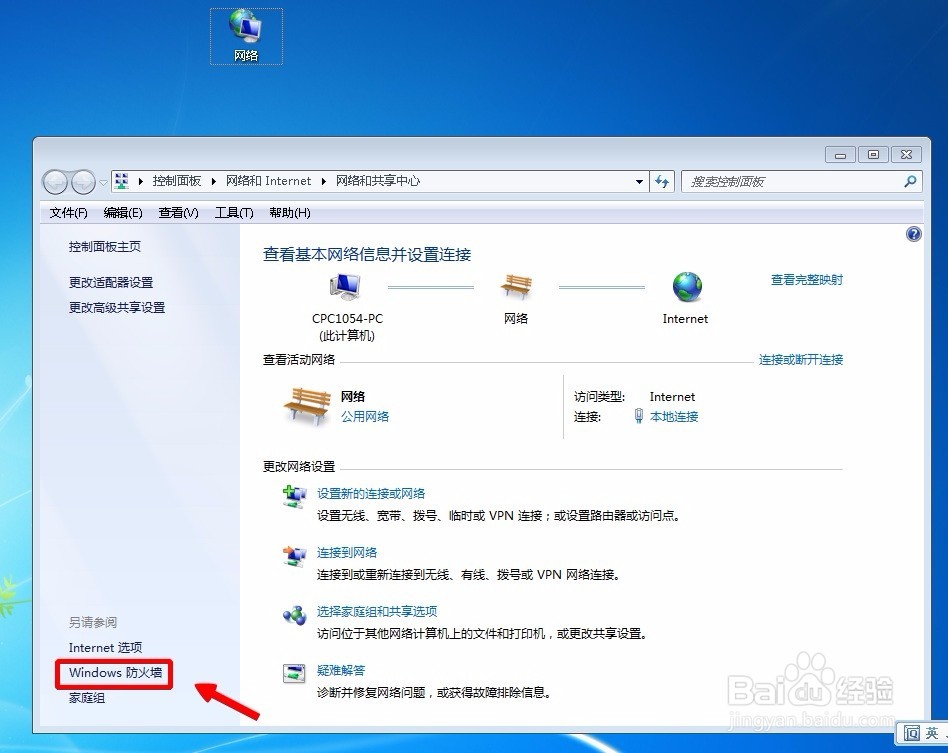The image size is (948, 753).
Task: Click 控制面板 in the address breadcrumb
Action: pos(177,181)
